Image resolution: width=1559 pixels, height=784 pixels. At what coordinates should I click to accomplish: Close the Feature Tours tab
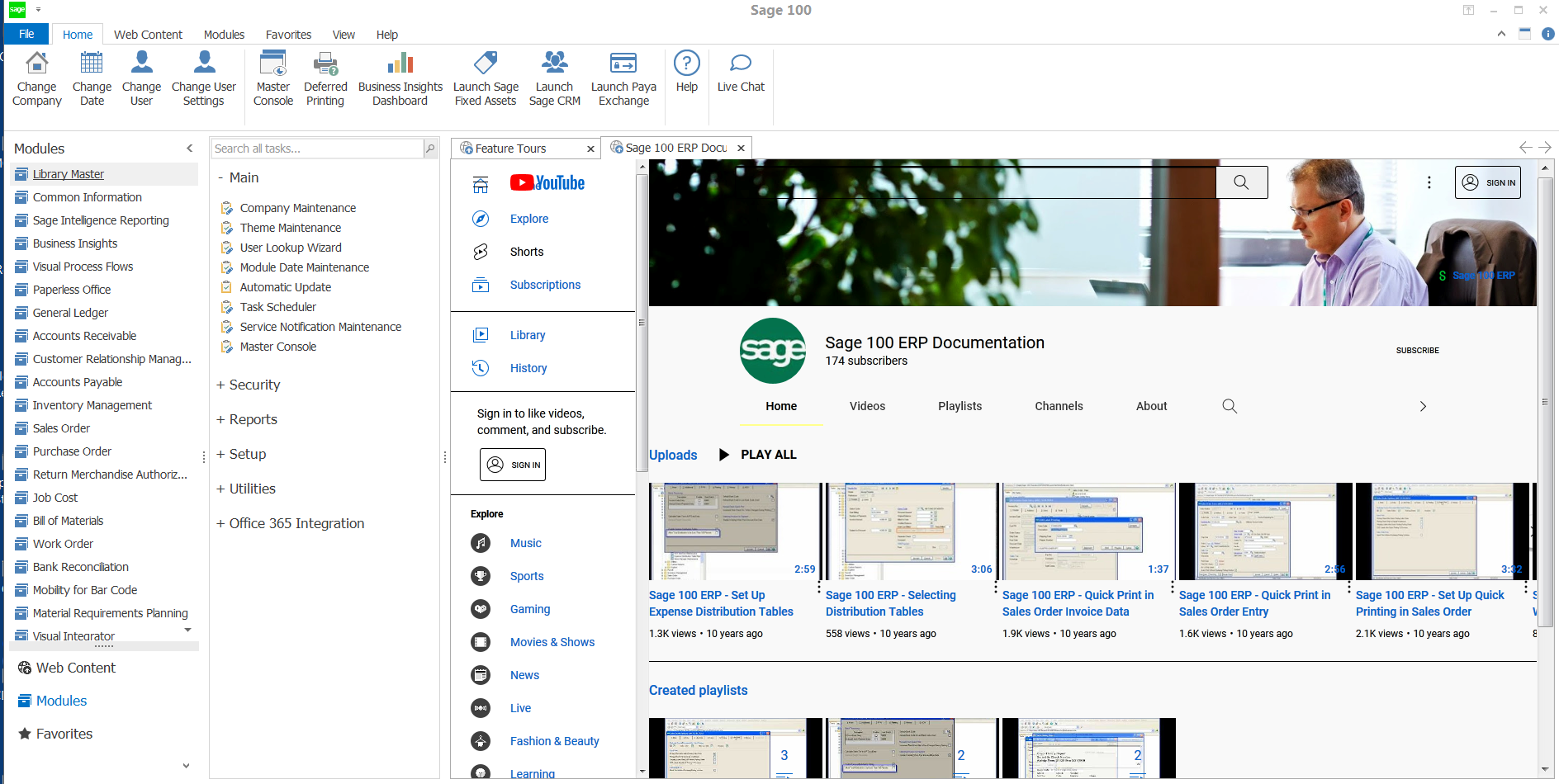click(590, 149)
